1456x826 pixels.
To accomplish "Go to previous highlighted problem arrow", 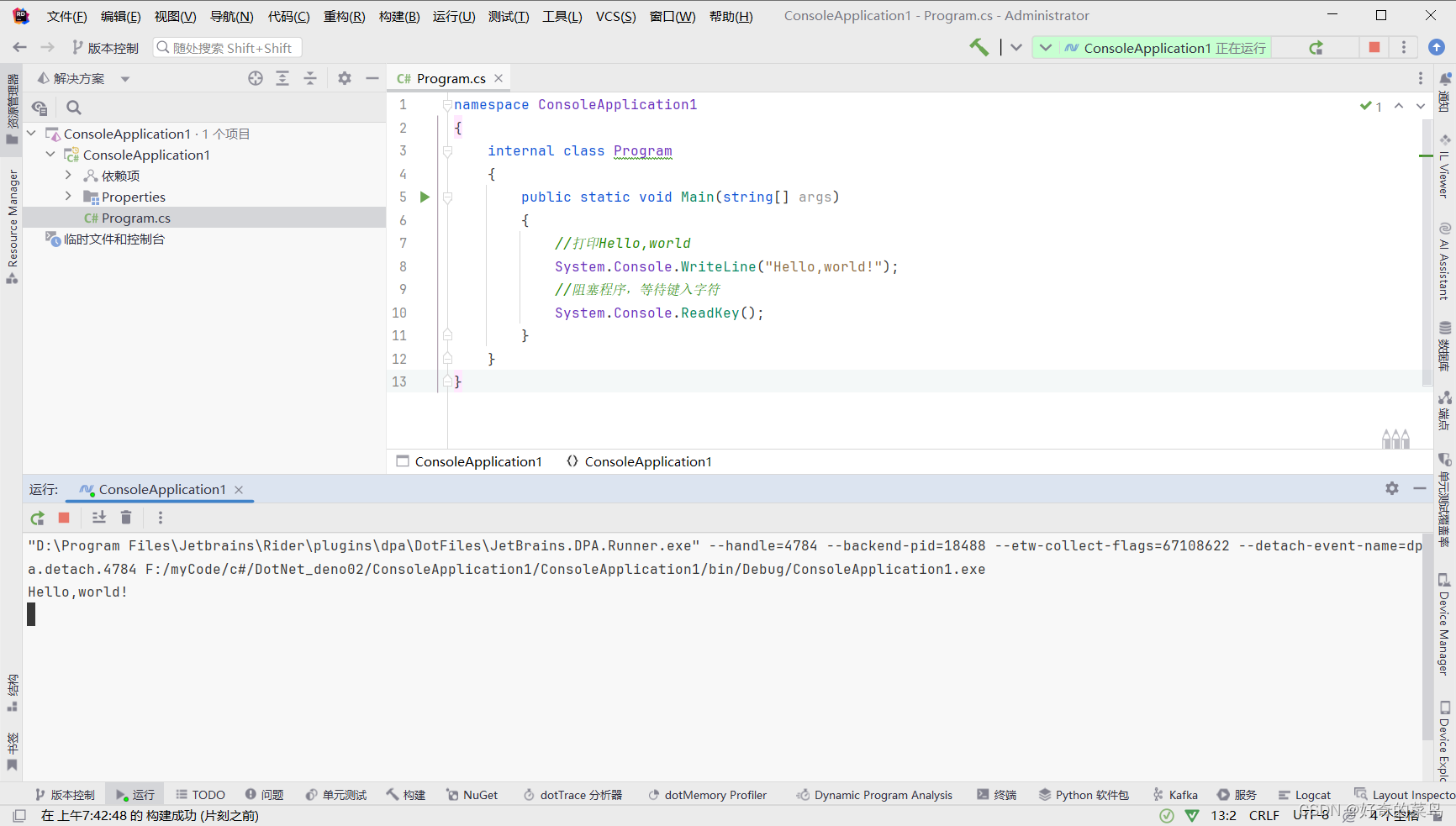I will 1399,106.
